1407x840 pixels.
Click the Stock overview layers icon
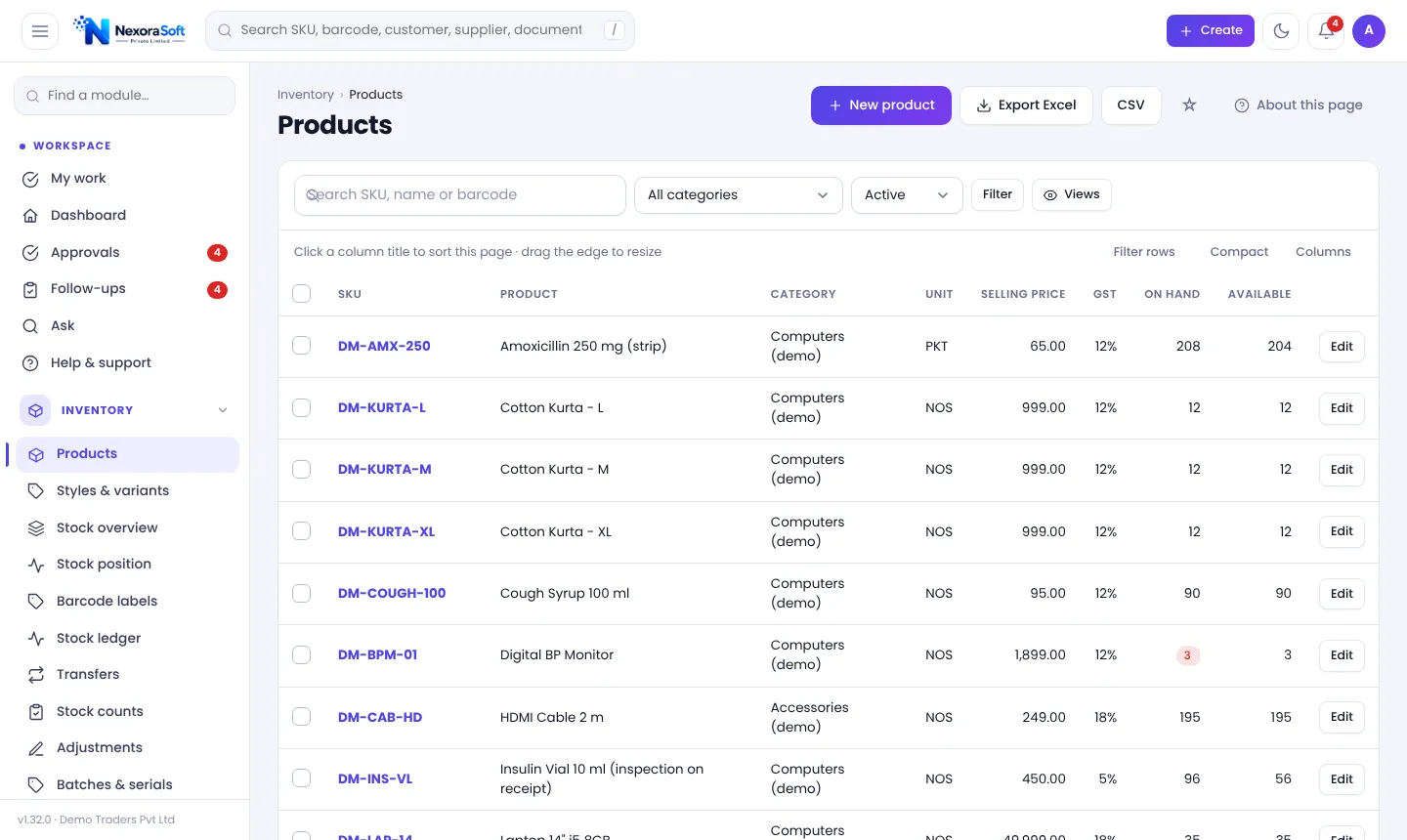[36, 528]
